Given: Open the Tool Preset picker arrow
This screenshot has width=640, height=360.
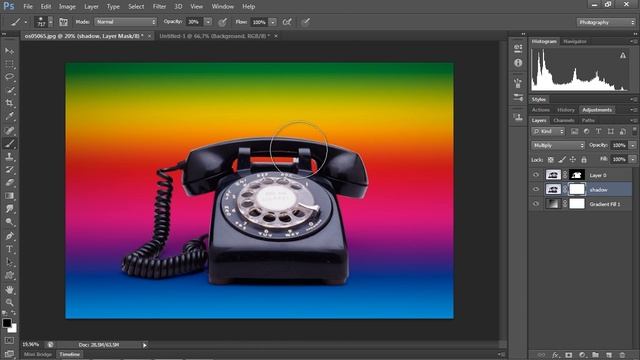Looking at the screenshot, I should point(26,22).
